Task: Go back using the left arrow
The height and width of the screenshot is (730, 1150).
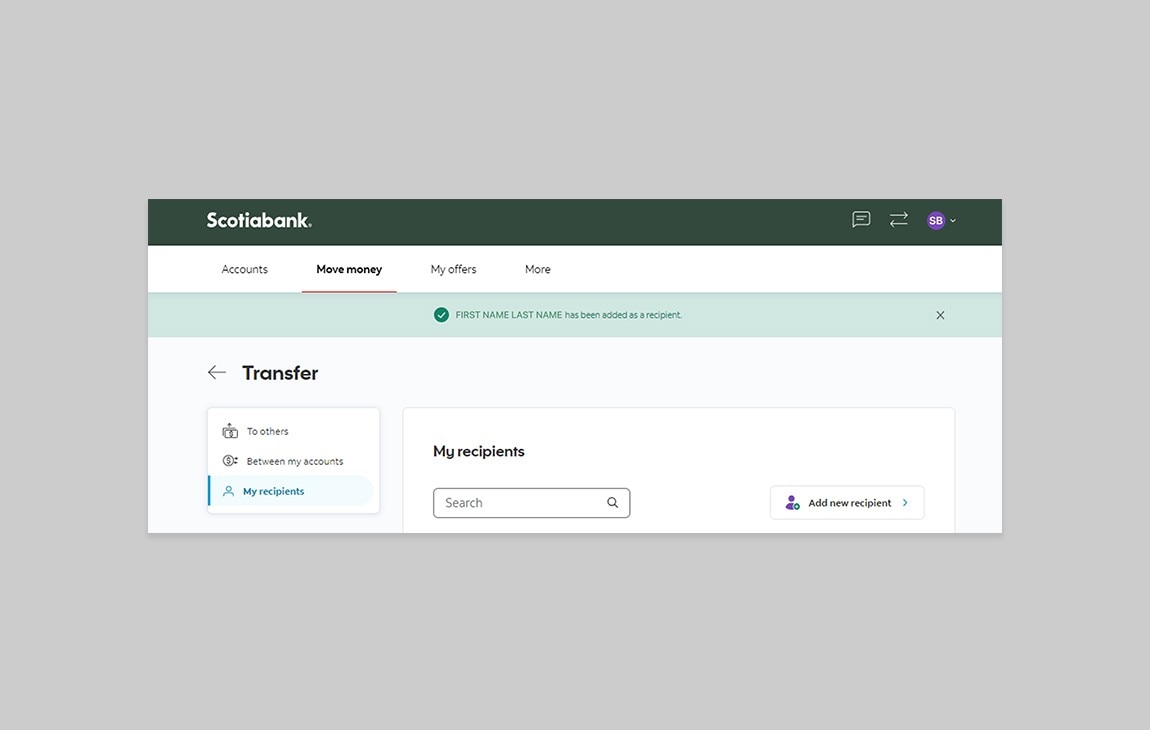Action: (x=216, y=373)
